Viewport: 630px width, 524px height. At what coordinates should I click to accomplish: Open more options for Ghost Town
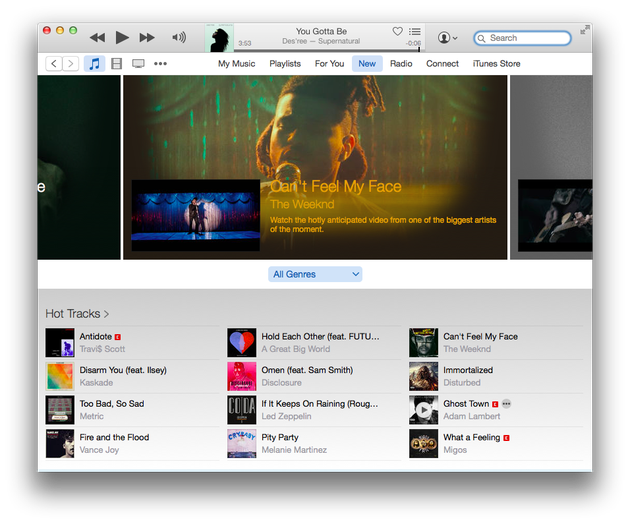(x=506, y=404)
